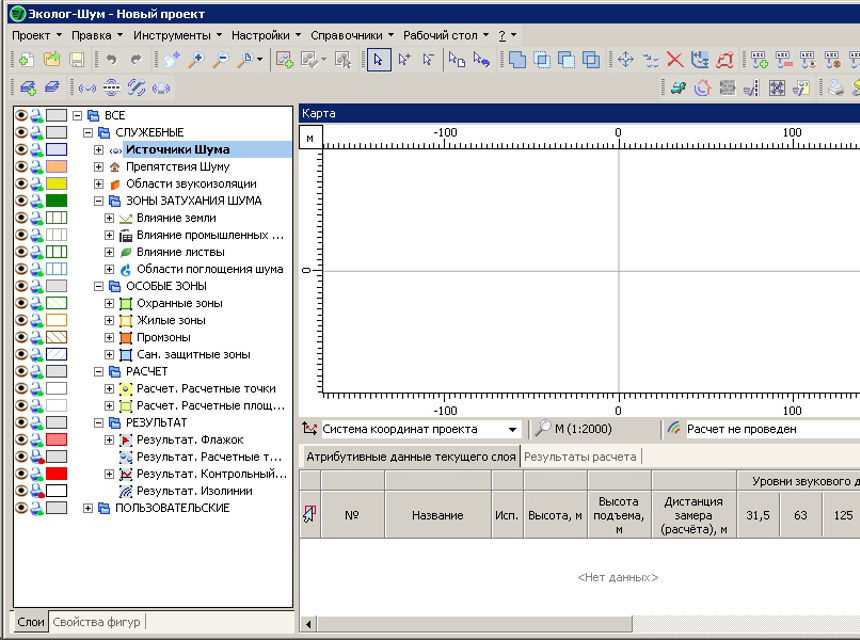Collapse the РАСЧЕТ group
Image resolution: width=860 pixels, height=640 pixels.
[x=99, y=372]
